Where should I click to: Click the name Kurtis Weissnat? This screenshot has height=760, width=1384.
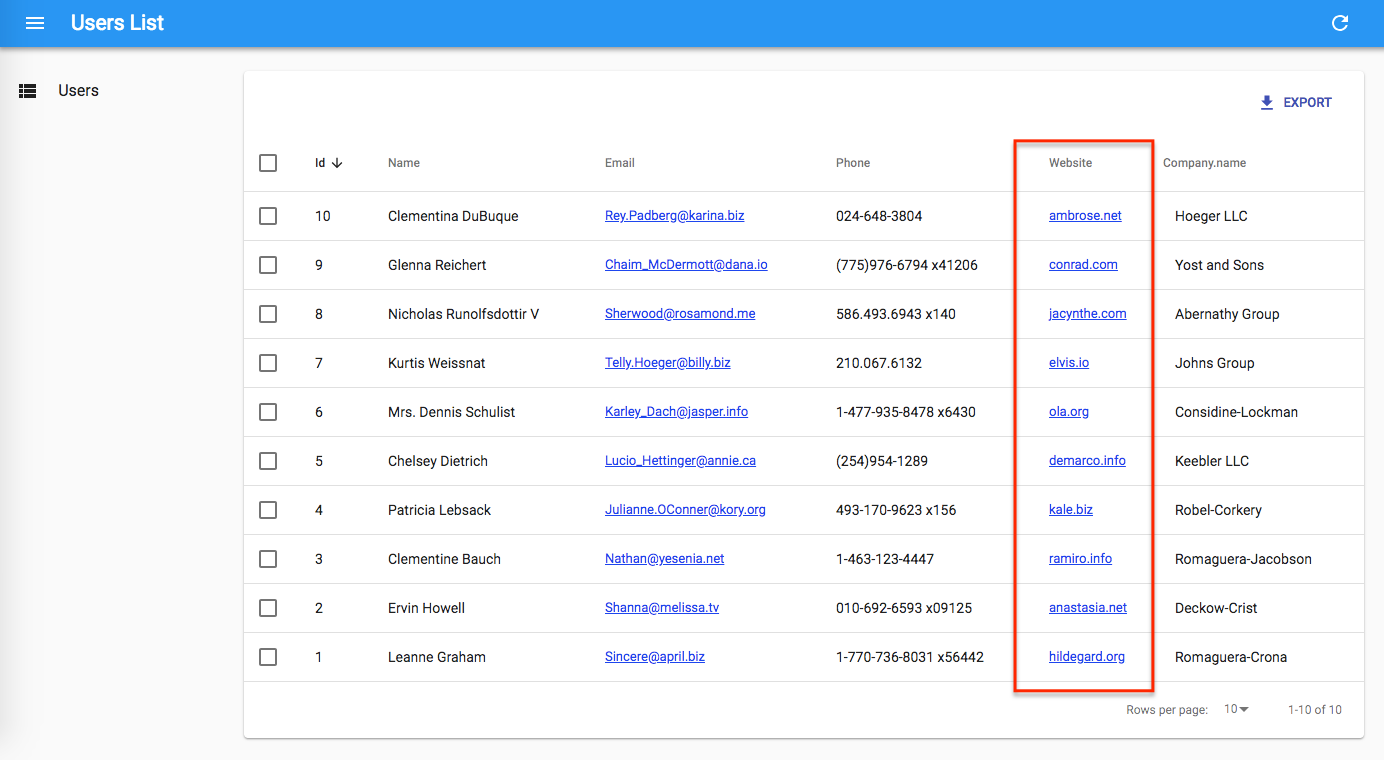point(436,363)
